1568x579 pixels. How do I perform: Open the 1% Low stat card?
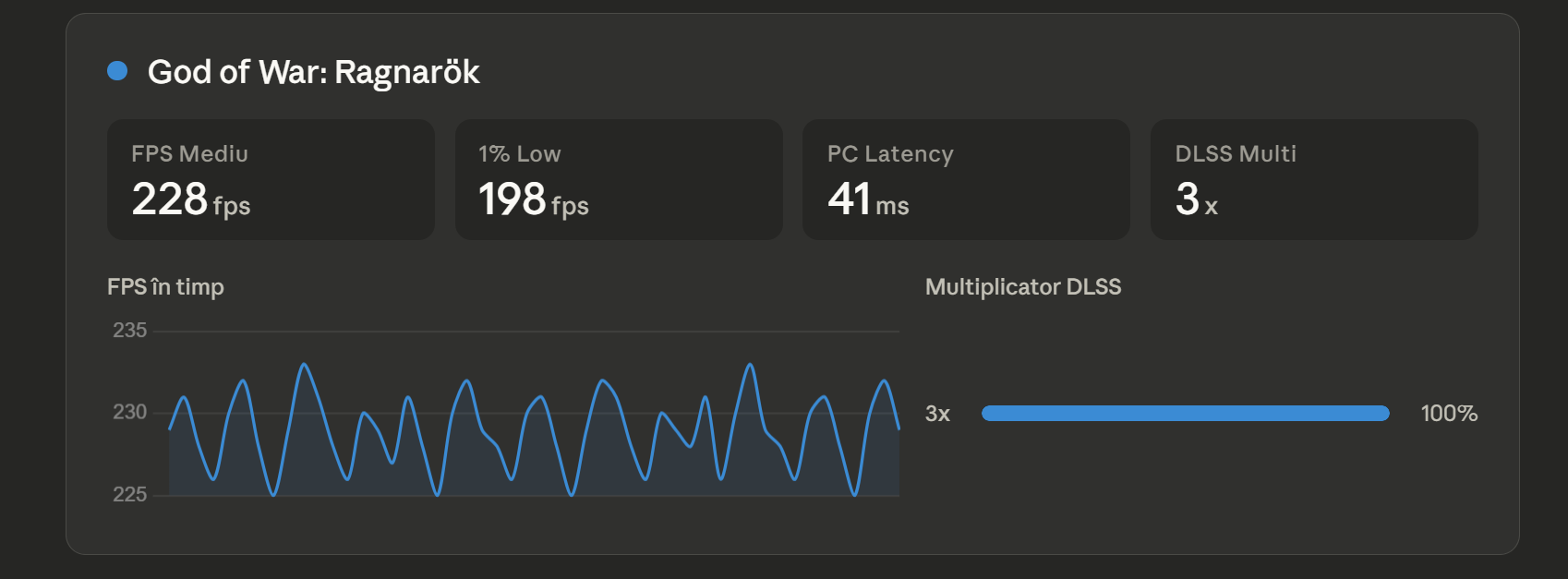pos(619,179)
